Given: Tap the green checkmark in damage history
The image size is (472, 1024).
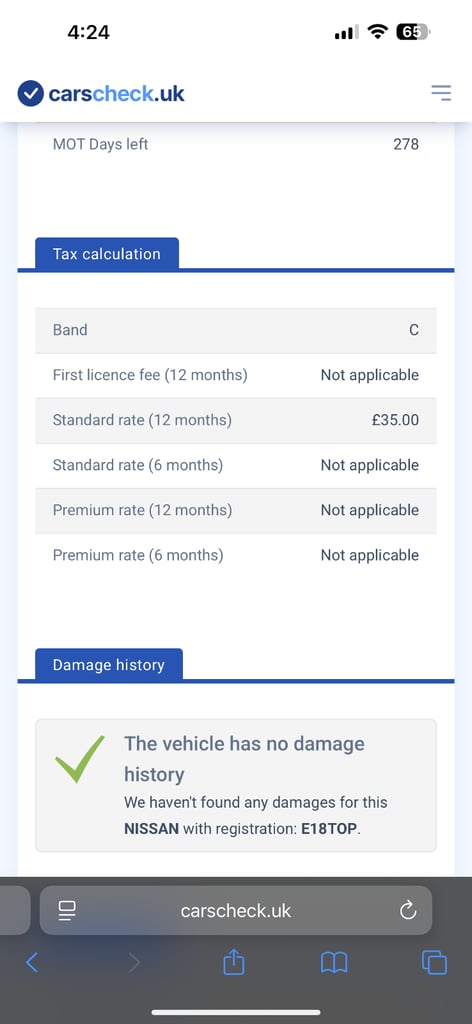Looking at the screenshot, I should tap(80, 760).
